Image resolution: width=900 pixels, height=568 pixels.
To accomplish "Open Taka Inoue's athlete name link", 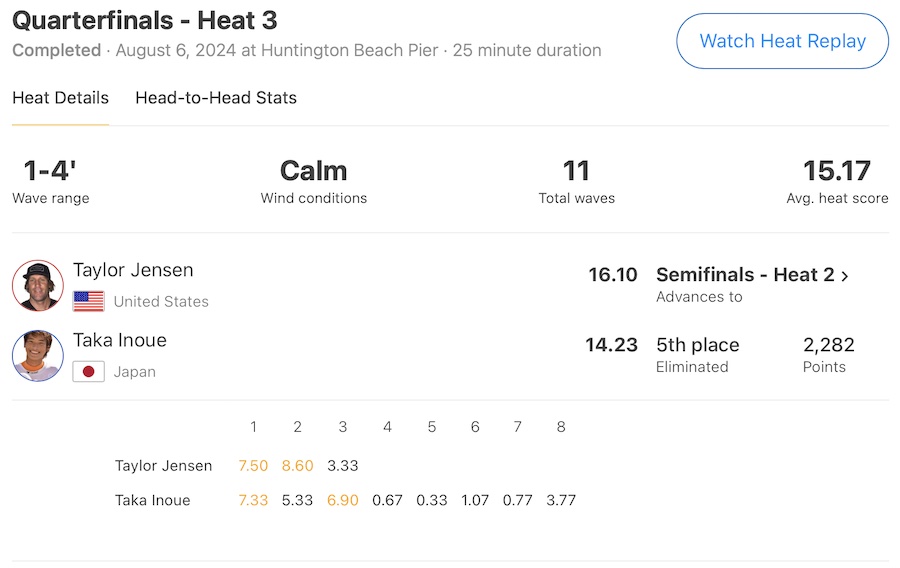I will click(x=120, y=340).
